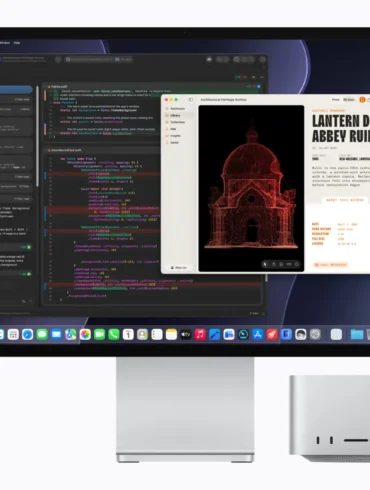The image size is (370, 490).
Task: Open Xcode hammer icon in the Dock
Action: point(214,334)
